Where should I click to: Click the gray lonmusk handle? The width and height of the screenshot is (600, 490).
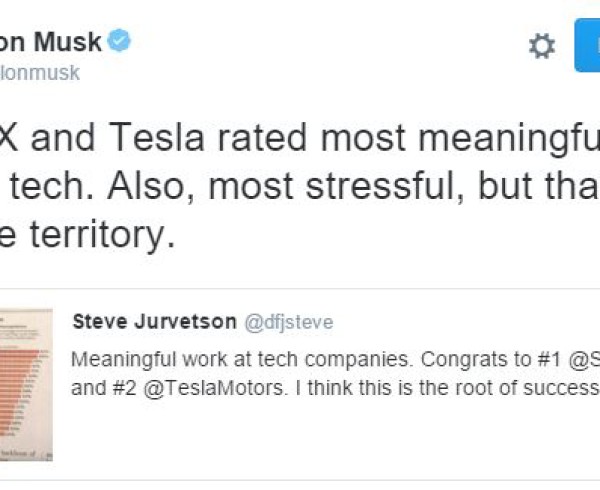[x=40, y=73]
